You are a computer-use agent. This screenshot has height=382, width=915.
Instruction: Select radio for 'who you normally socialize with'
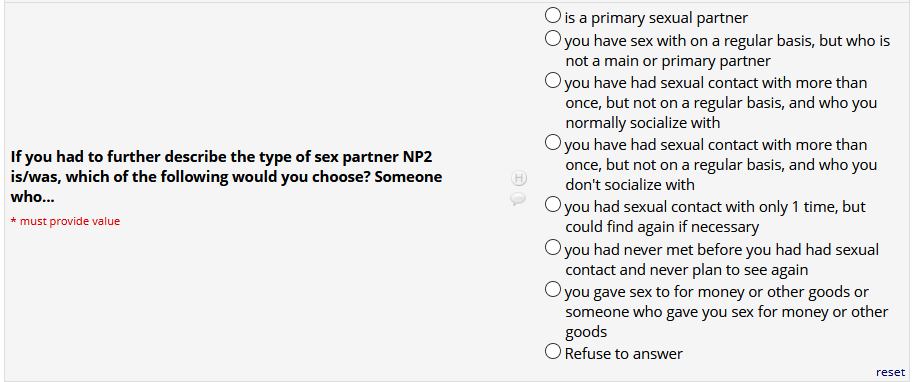pyautogui.click(x=552, y=80)
